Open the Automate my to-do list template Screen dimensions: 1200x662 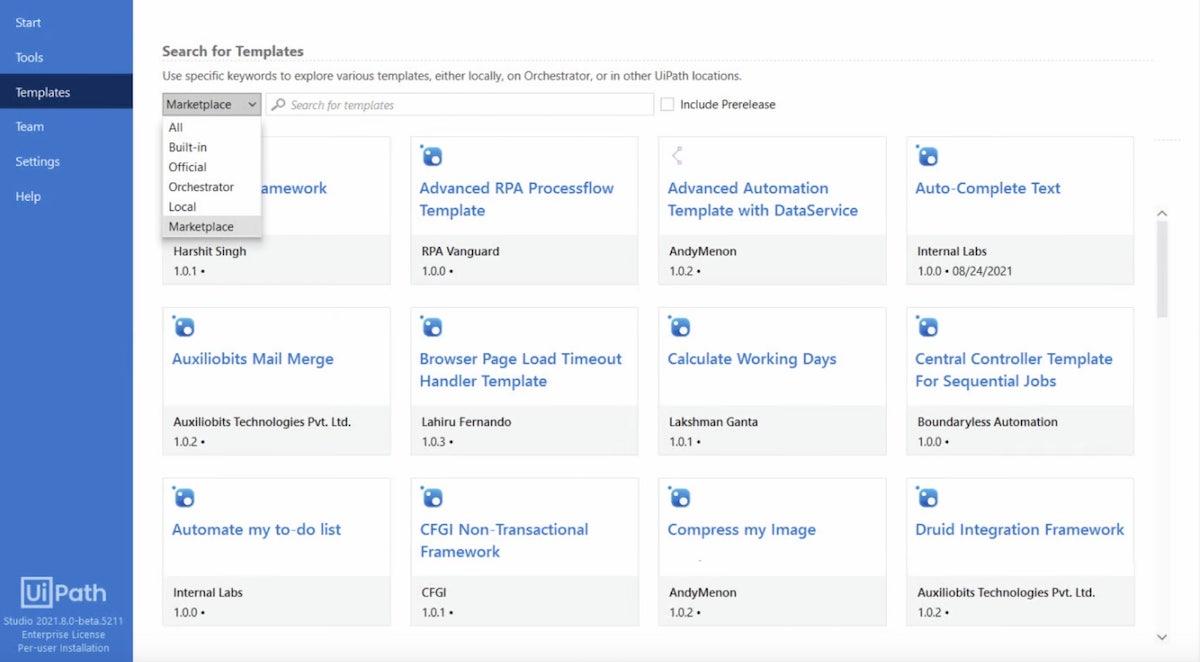[x=256, y=530]
